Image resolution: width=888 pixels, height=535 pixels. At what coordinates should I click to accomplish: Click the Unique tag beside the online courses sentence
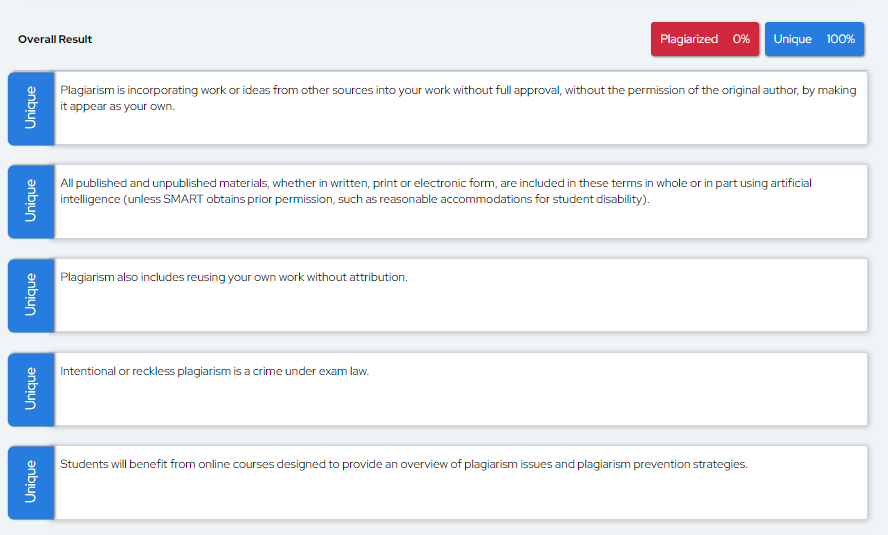pos(31,482)
